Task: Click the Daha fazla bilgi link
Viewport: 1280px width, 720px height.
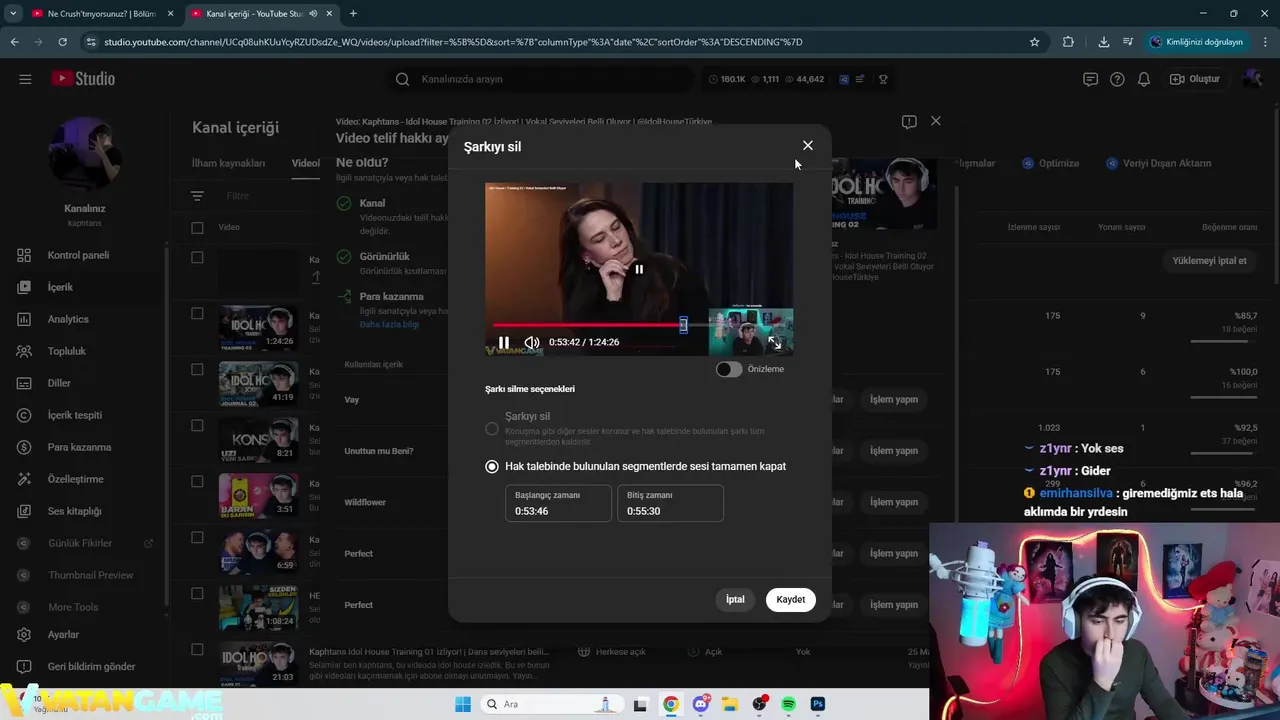Action: tap(389, 324)
